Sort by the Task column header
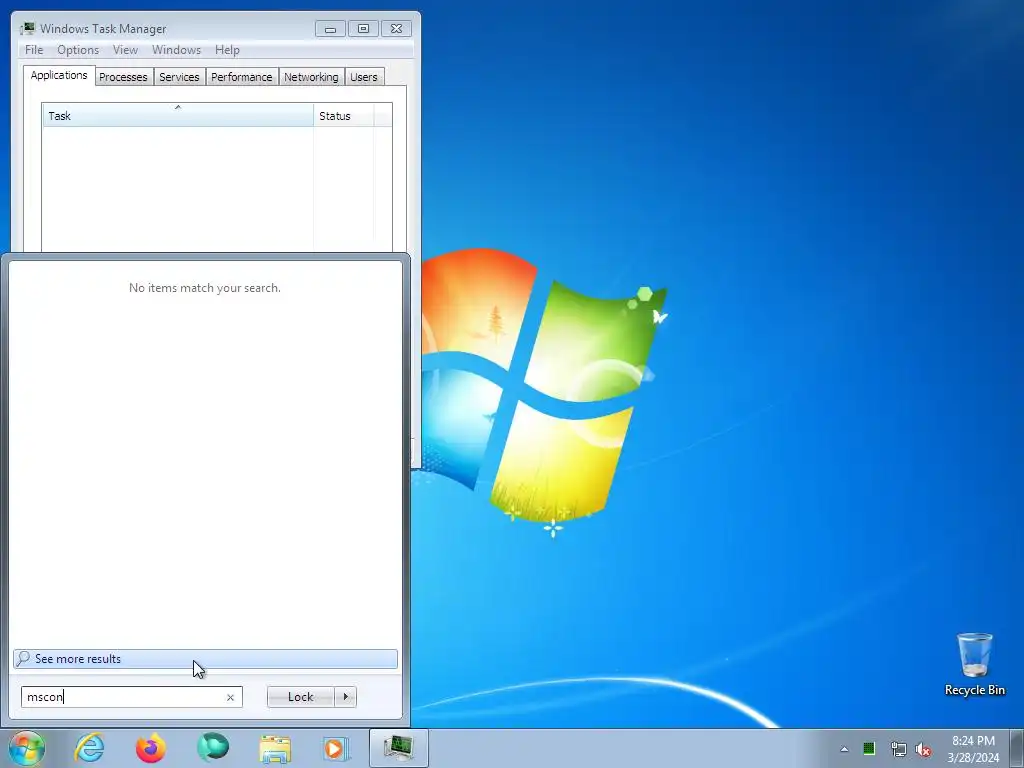The width and height of the screenshot is (1024, 768). point(178,116)
